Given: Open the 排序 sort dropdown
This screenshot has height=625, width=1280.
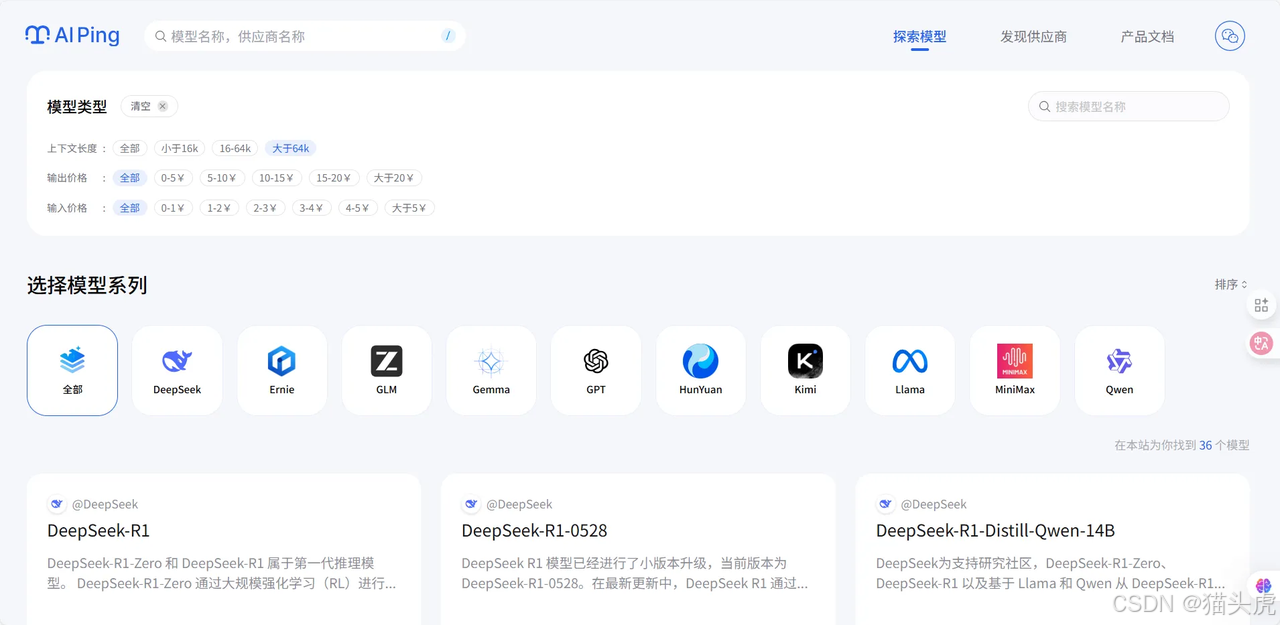Looking at the screenshot, I should point(1231,285).
